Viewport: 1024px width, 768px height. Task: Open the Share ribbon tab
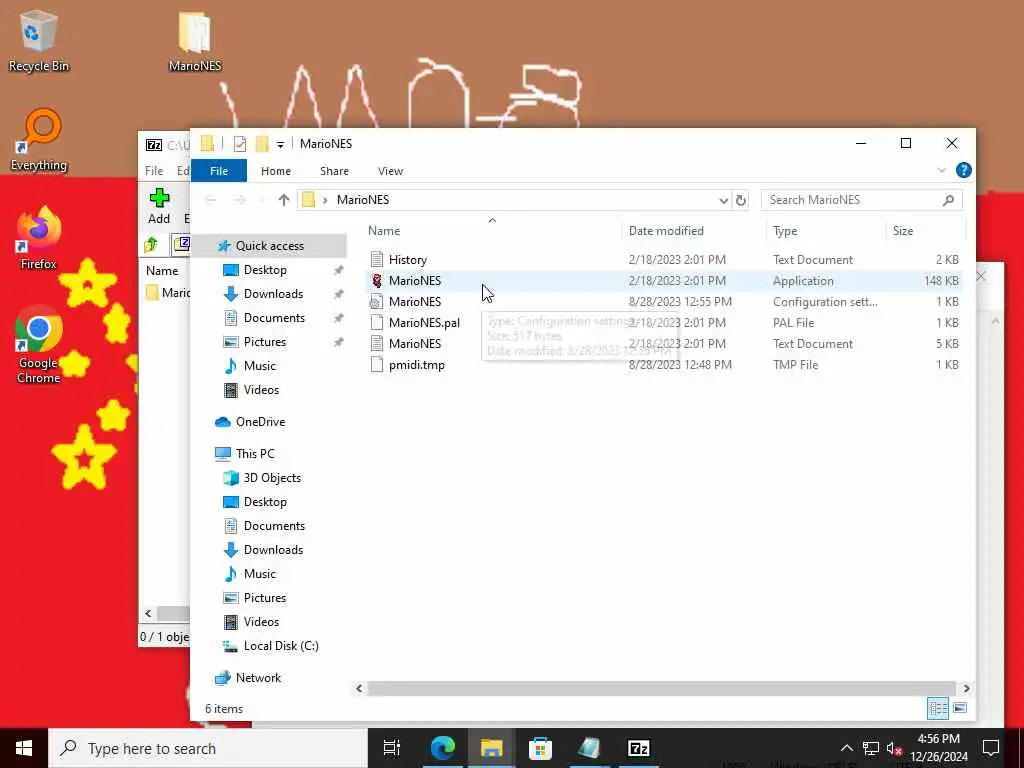(x=334, y=171)
